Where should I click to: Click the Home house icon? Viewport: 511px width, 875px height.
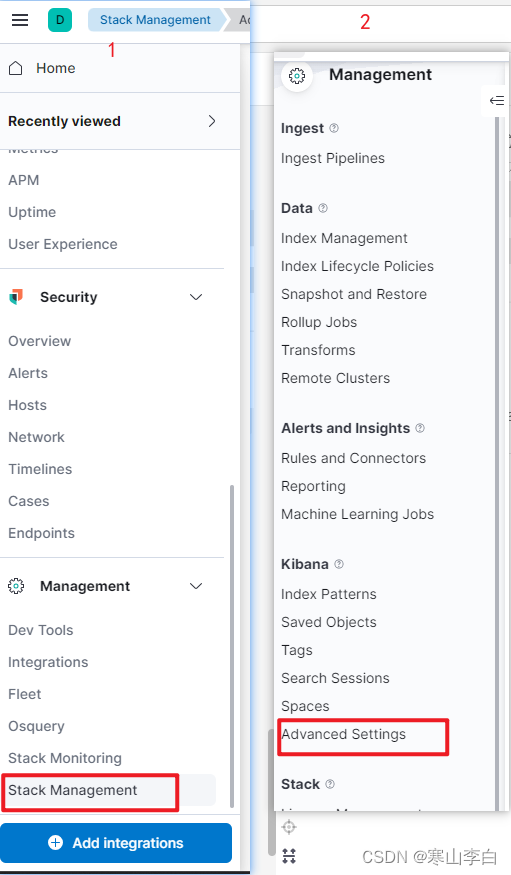pos(16,68)
